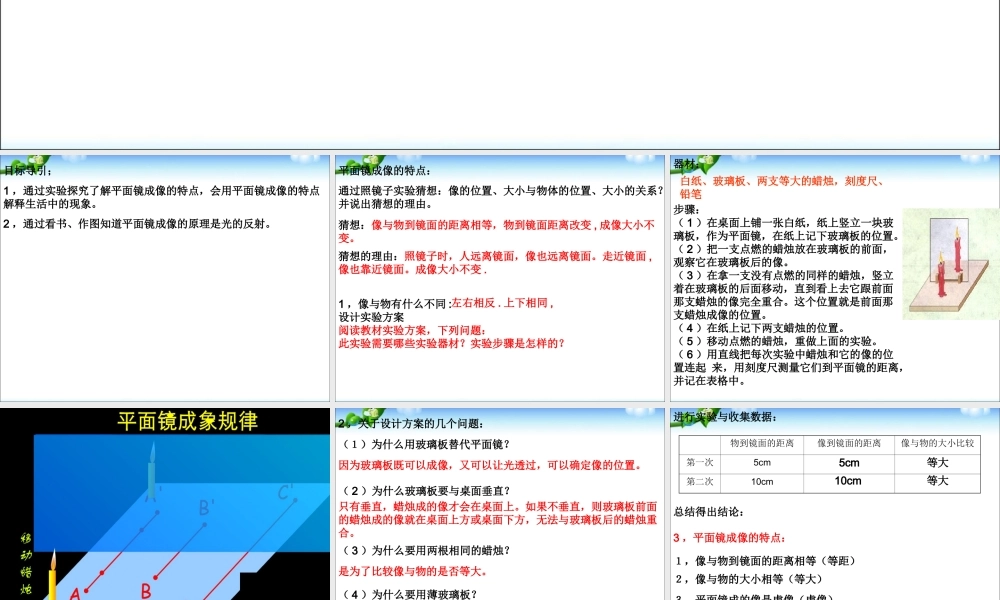Screen dimensions: 1000x600
Task: Click the red point B label in diagram
Action: [146, 590]
